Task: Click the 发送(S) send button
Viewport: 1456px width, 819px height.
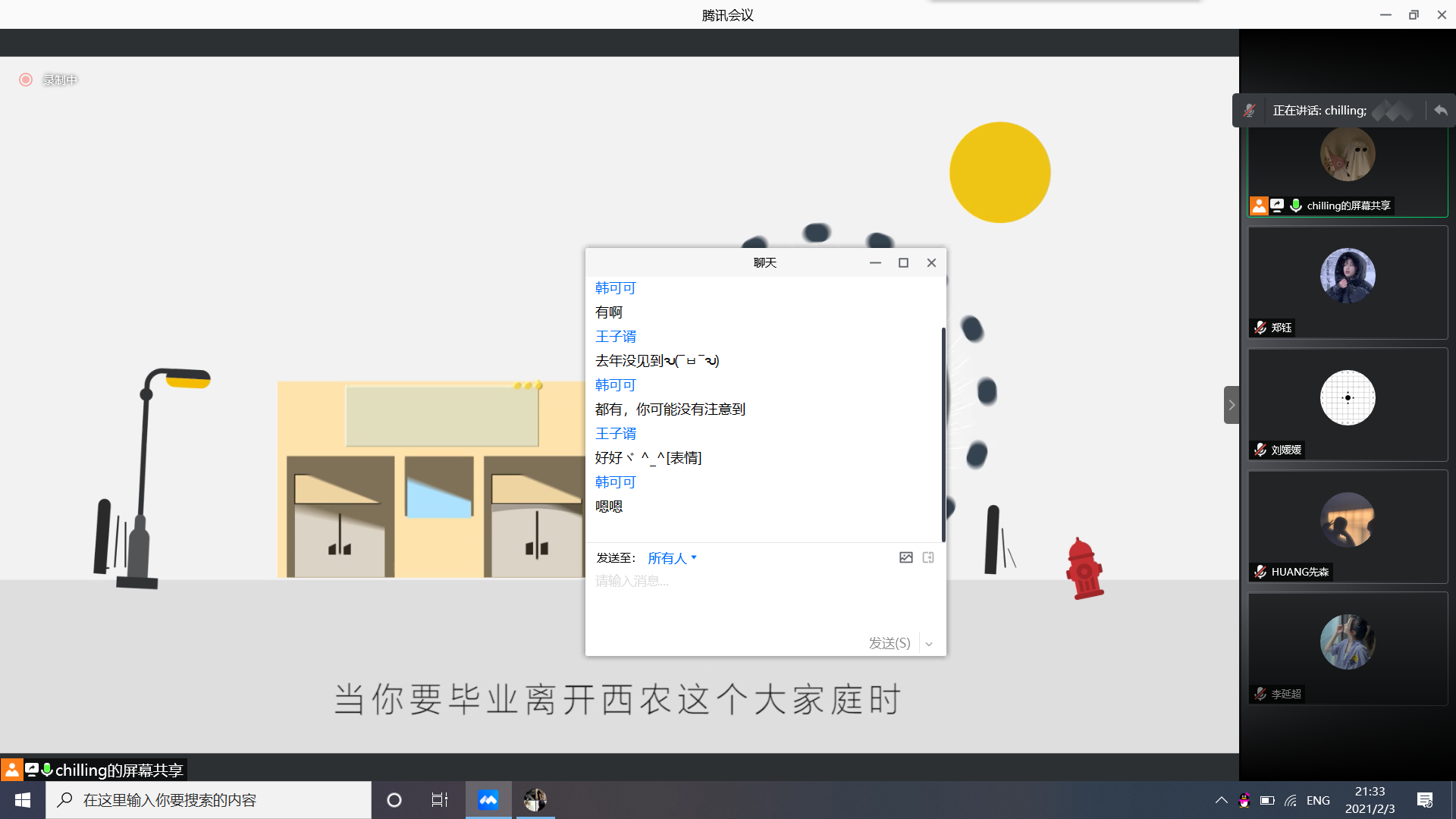Action: click(889, 644)
